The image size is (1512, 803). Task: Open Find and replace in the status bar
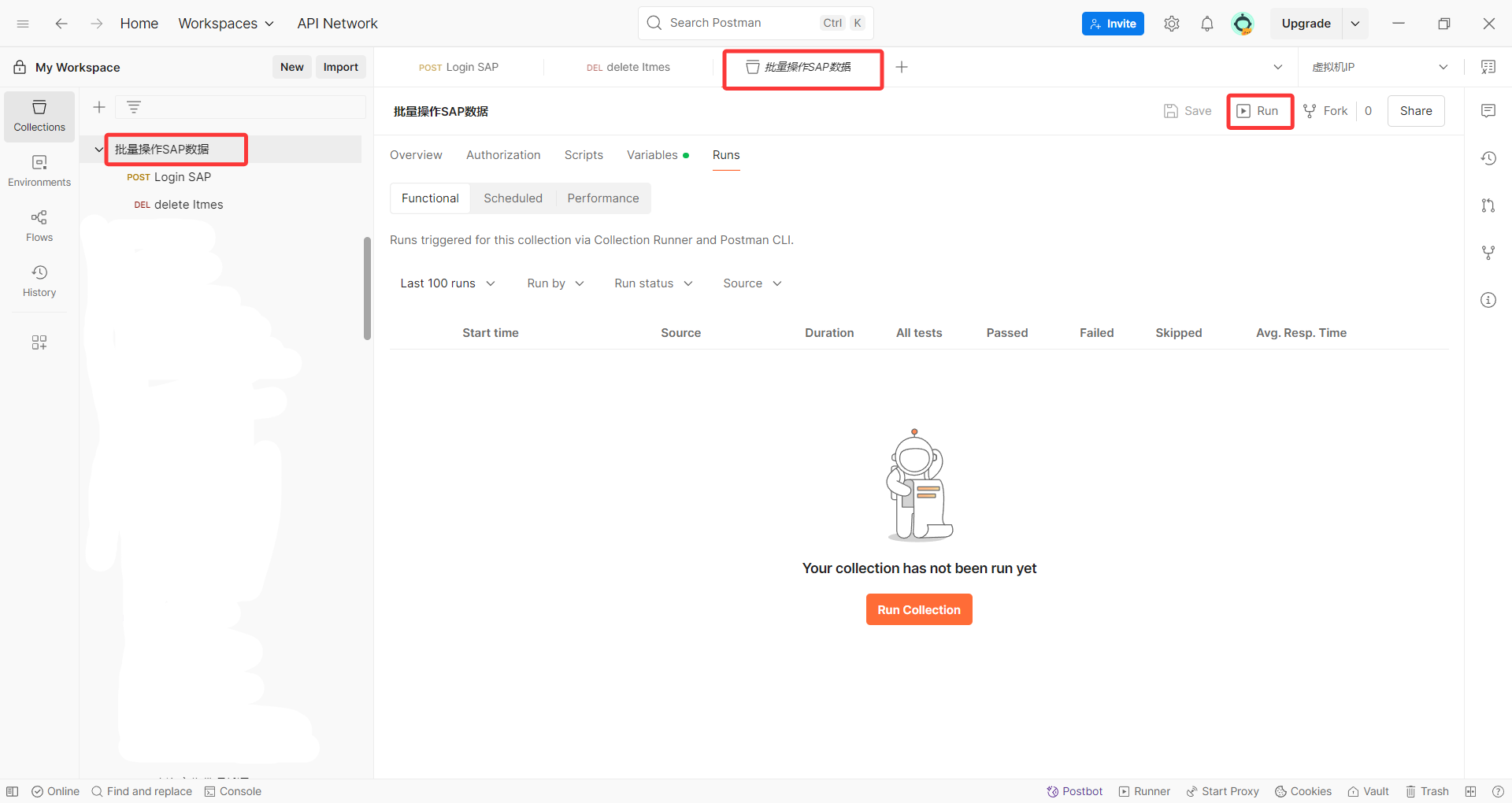[x=142, y=791]
